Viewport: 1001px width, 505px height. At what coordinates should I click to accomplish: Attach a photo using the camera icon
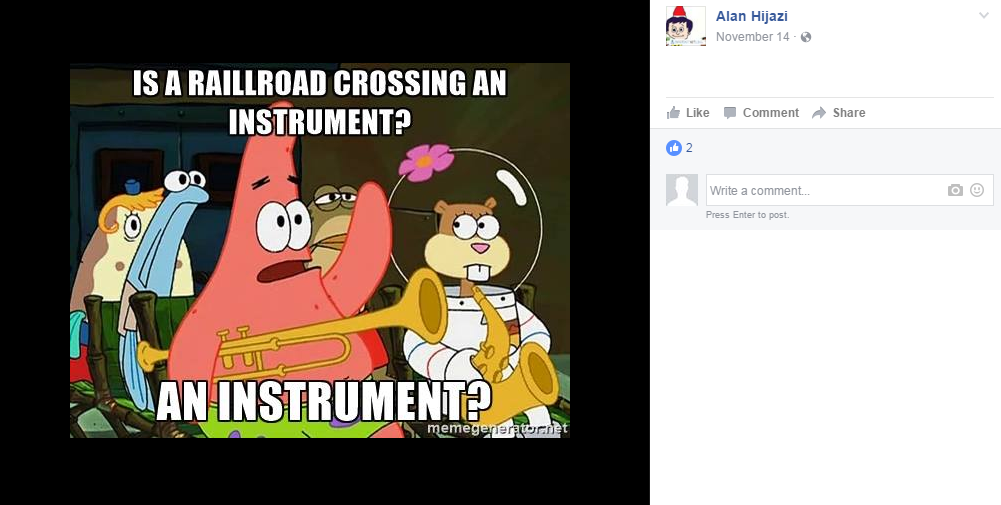(x=955, y=190)
